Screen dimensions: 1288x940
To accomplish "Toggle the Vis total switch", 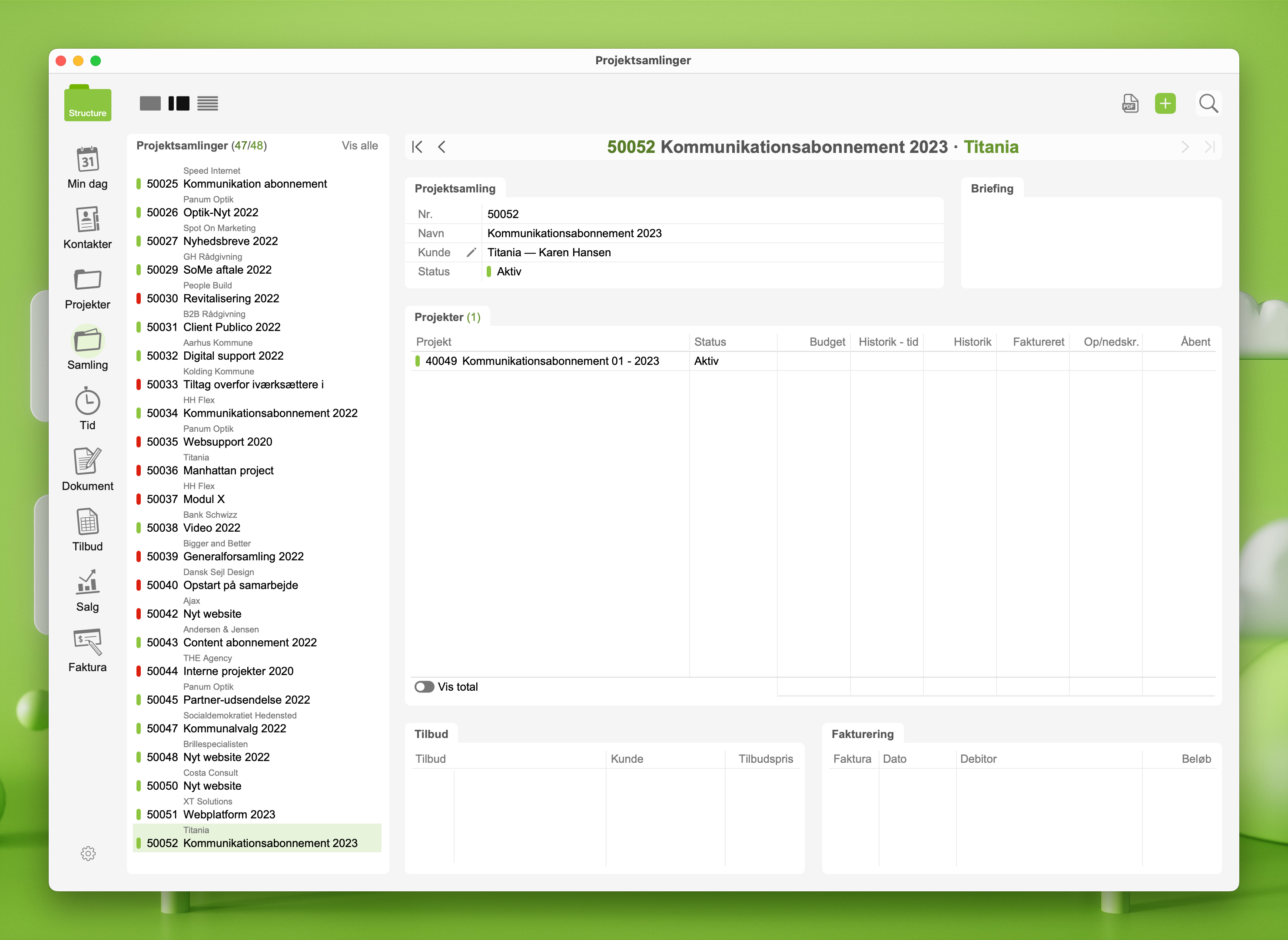I will [x=424, y=687].
